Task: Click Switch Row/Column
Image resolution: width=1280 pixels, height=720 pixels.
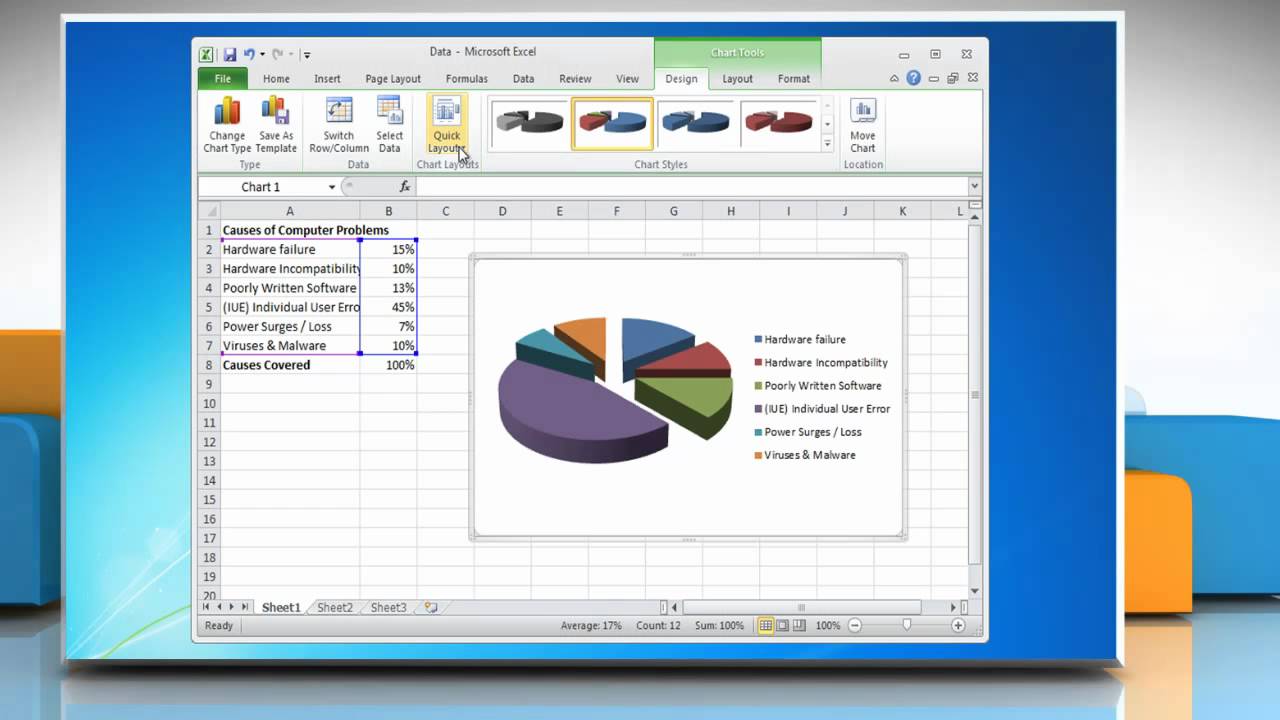Action: click(x=338, y=125)
